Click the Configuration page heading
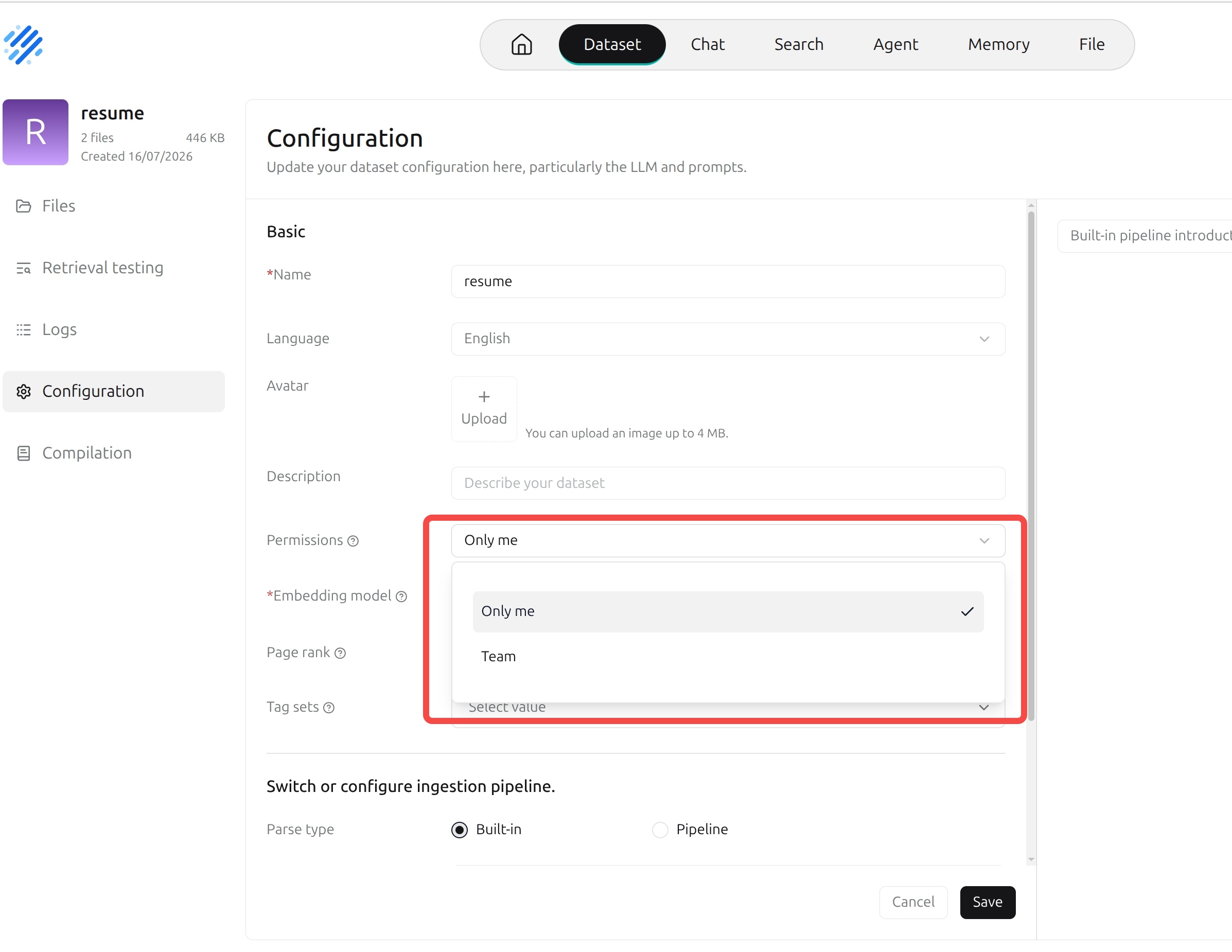The image size is (1232, 952). (x=345, y=138)
